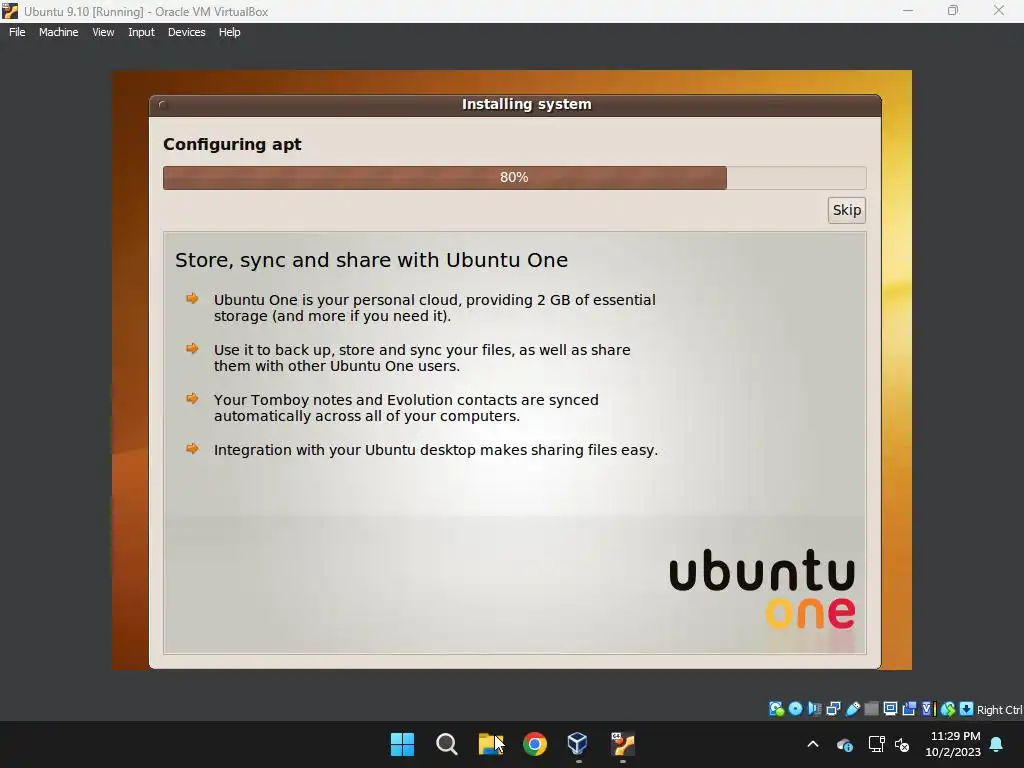Click the 'Tomboy notes and Evolution contacts' bullet

[406, 408]
